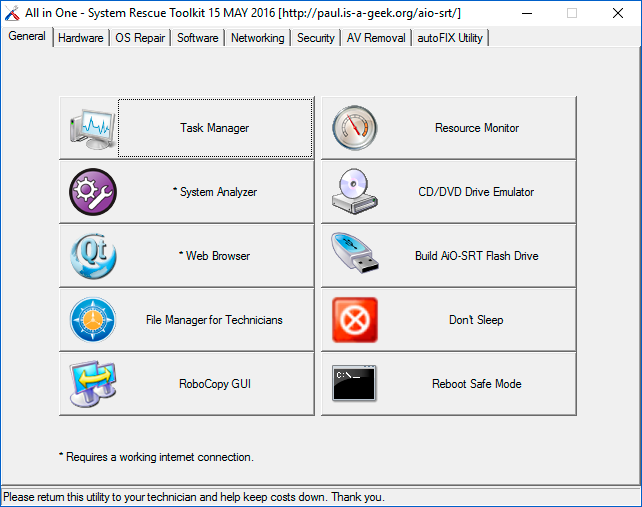This screenshot has width=642, height=507.
Task: Switch to the AV Removal tab
Action: (x=376, y=38)
